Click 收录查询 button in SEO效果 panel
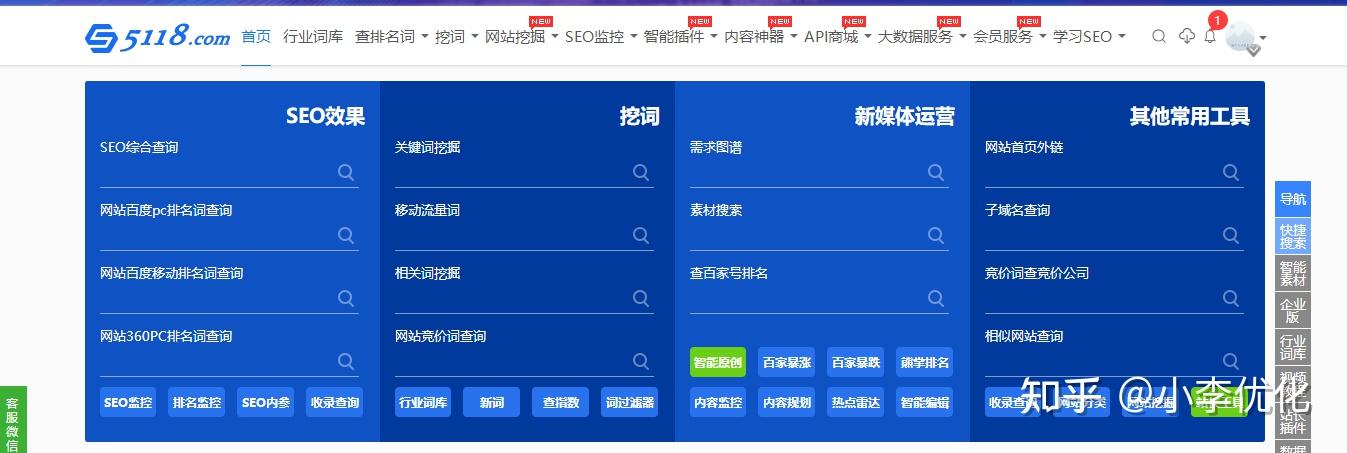 click(335, 402)
